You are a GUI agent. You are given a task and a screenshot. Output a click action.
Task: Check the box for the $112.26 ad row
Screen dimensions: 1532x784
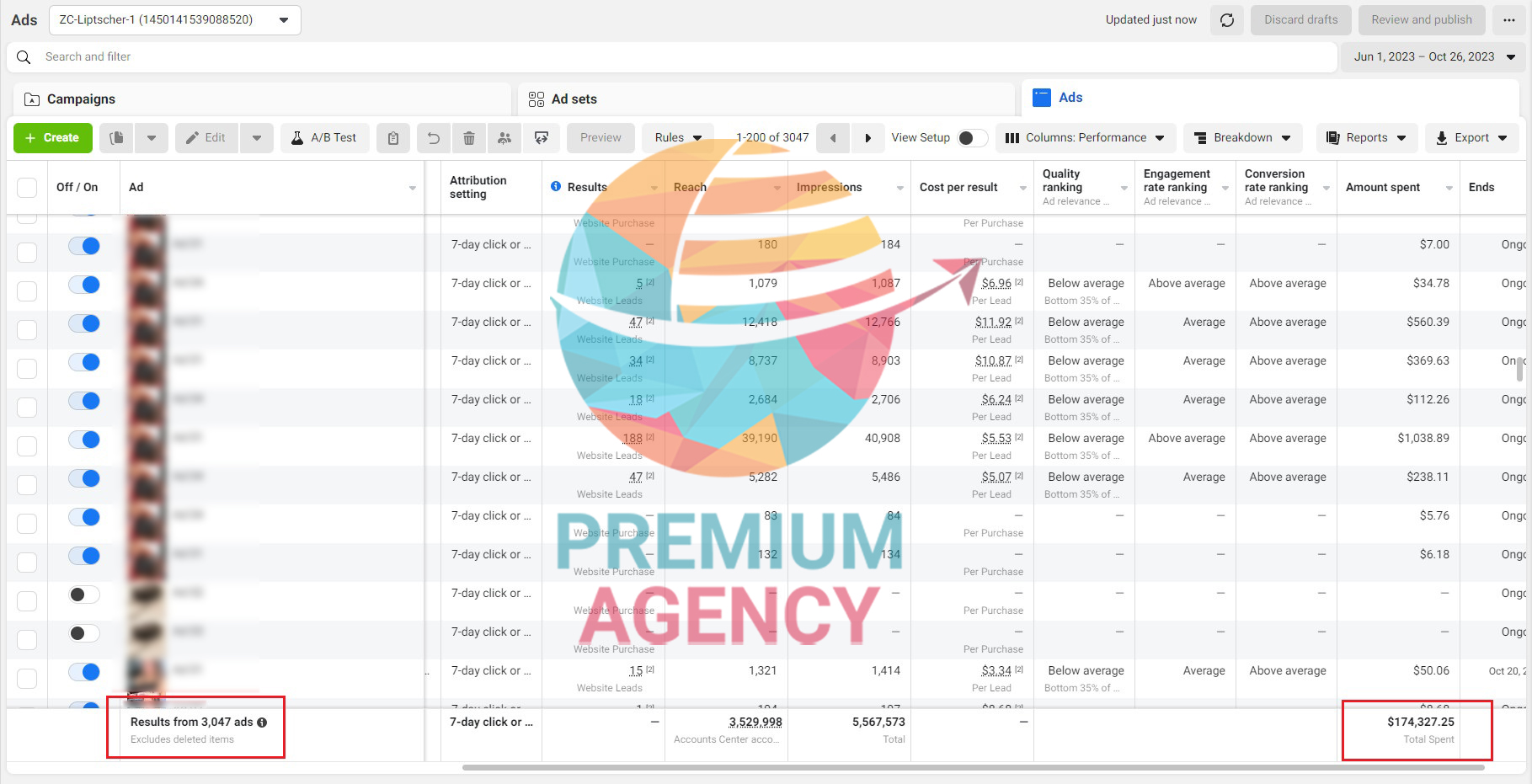[x=27, y=408]
